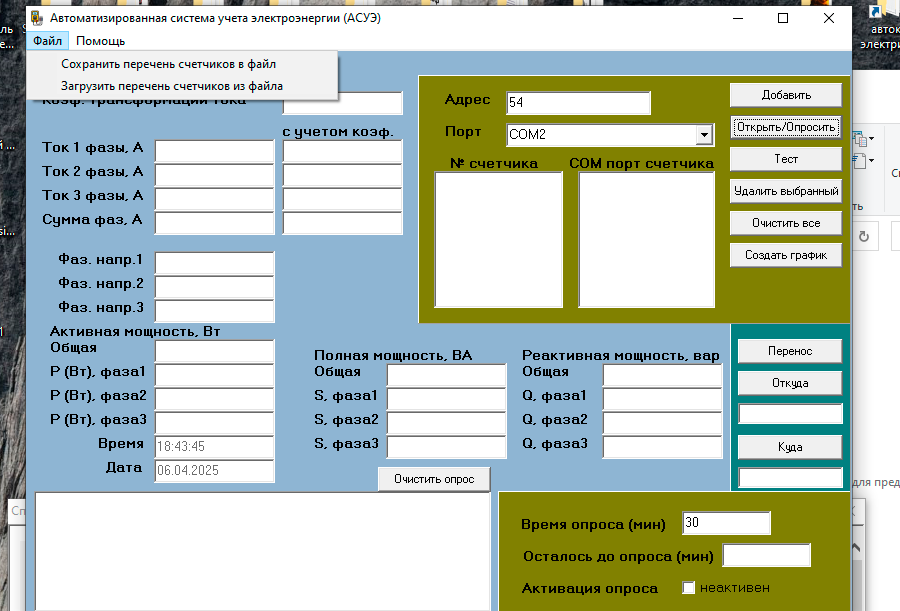Choose Сохранить перечень счетчиков в файл
This screenshot has height=611, width=900.
point(182,64)
